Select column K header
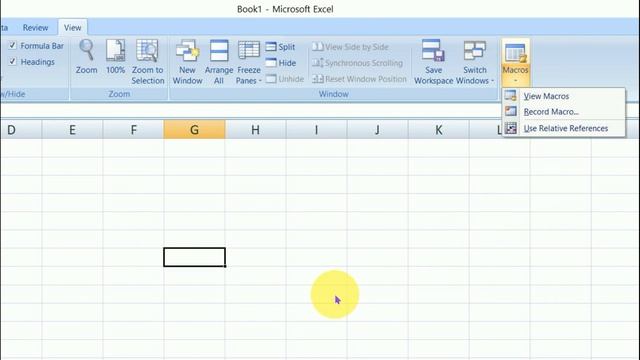 (439, 130)
